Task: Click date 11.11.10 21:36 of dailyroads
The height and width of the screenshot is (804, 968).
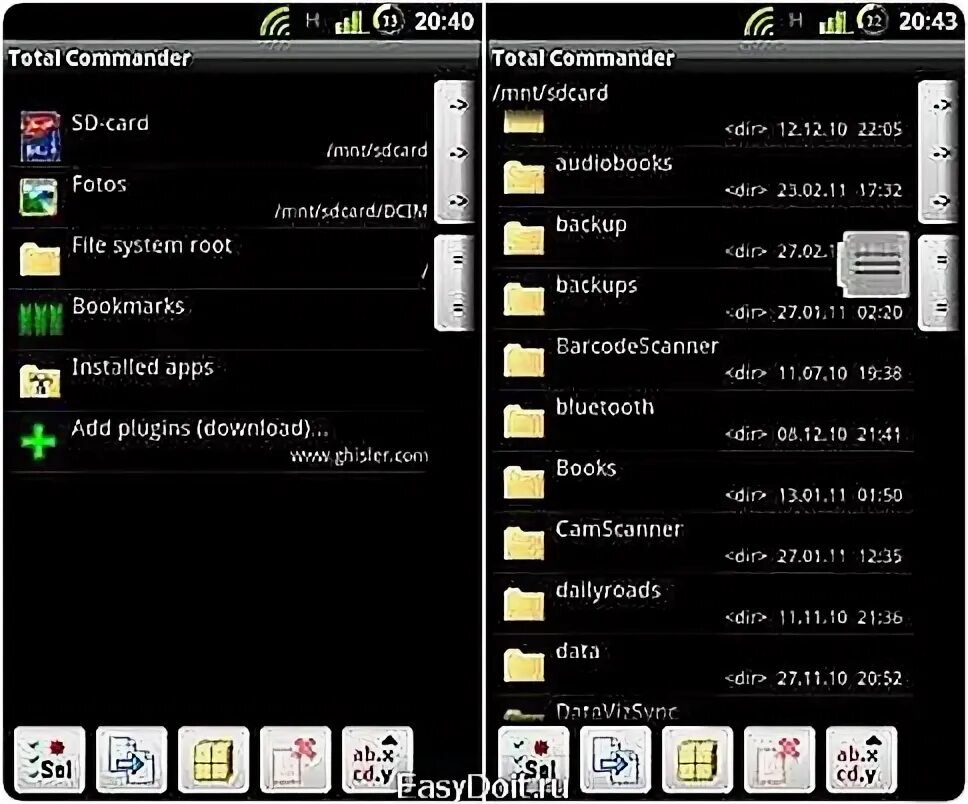Action: coord(839,617)
